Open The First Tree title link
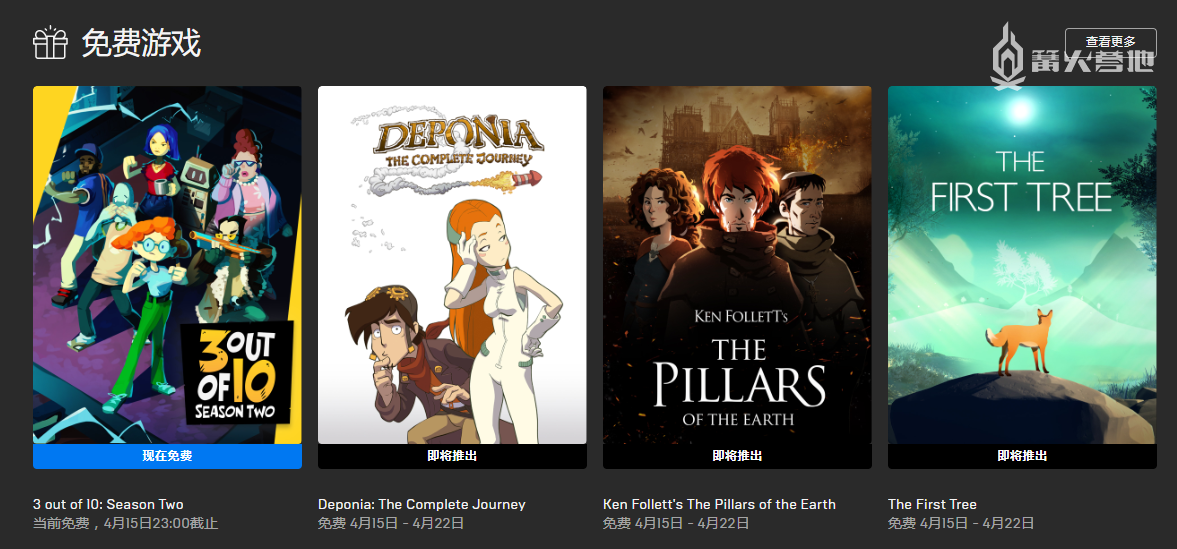This screenshot has width=1177, height=549. click(x=932, y=504)
